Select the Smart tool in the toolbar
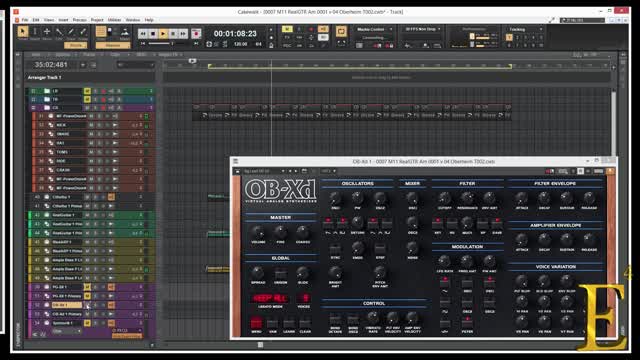 click(x=22, y=32)
